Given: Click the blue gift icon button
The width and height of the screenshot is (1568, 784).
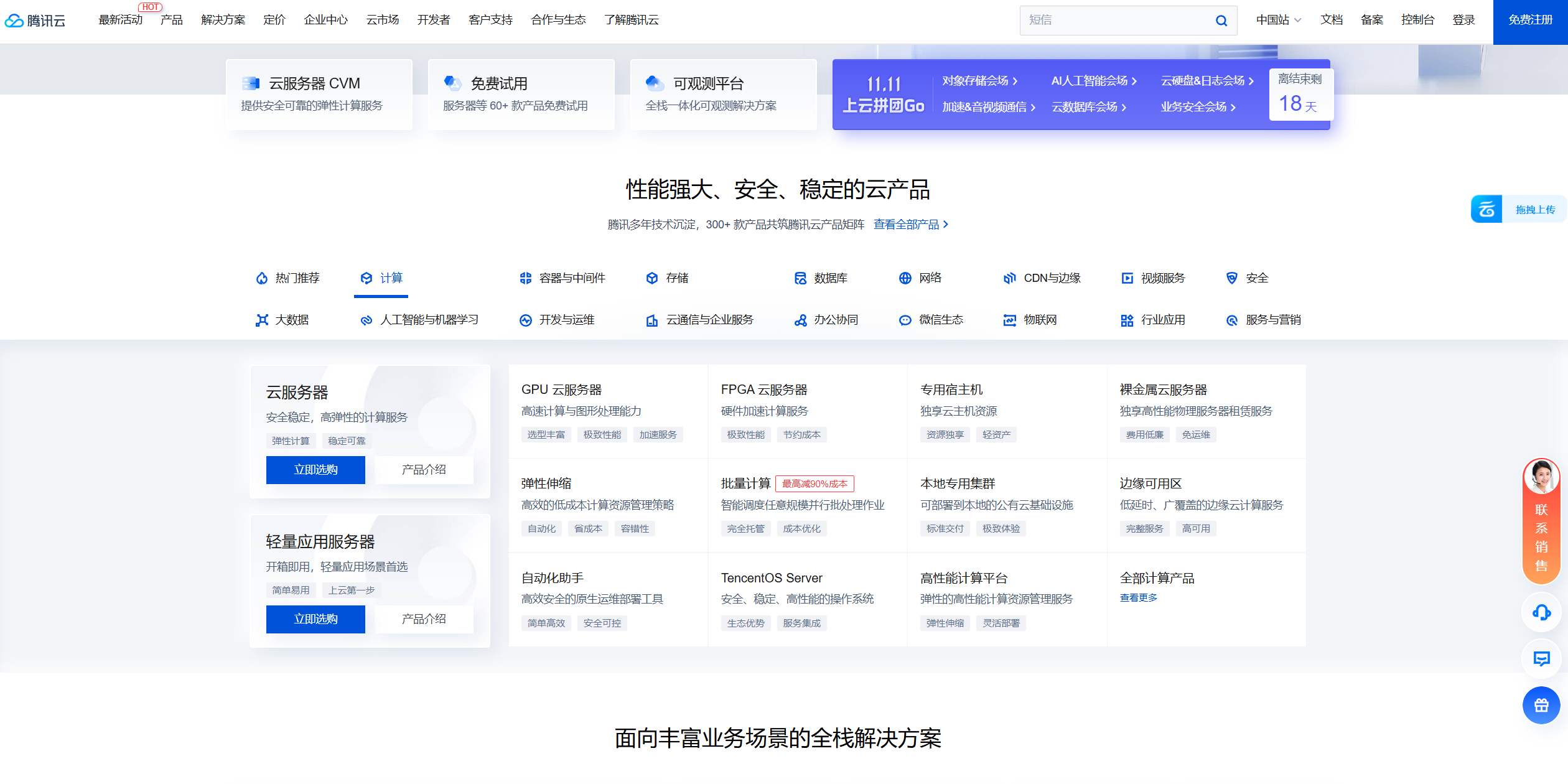Looking at the screenshot, I should click(x=1541, y=705).
